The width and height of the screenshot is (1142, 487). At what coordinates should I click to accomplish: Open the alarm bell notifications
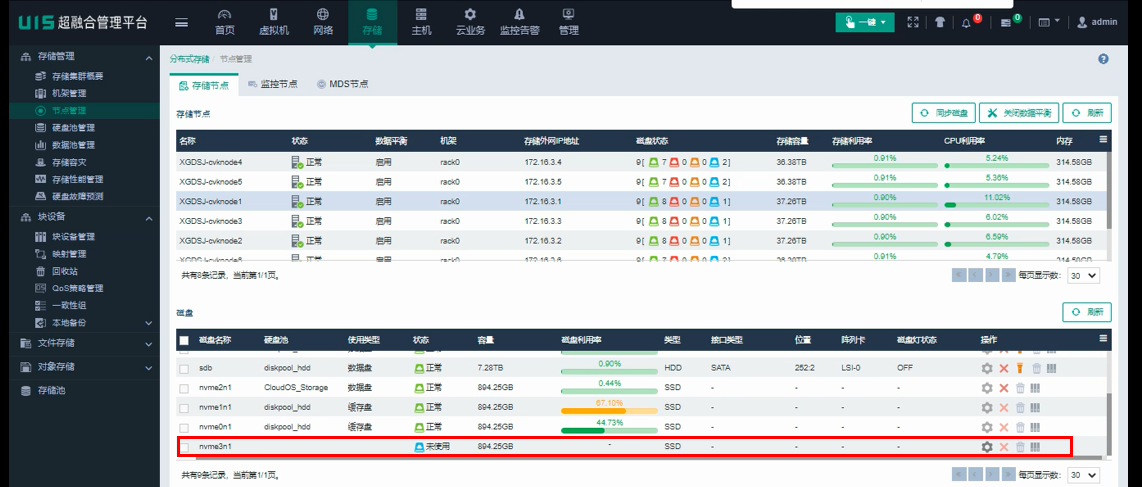[x=967, y=22]
